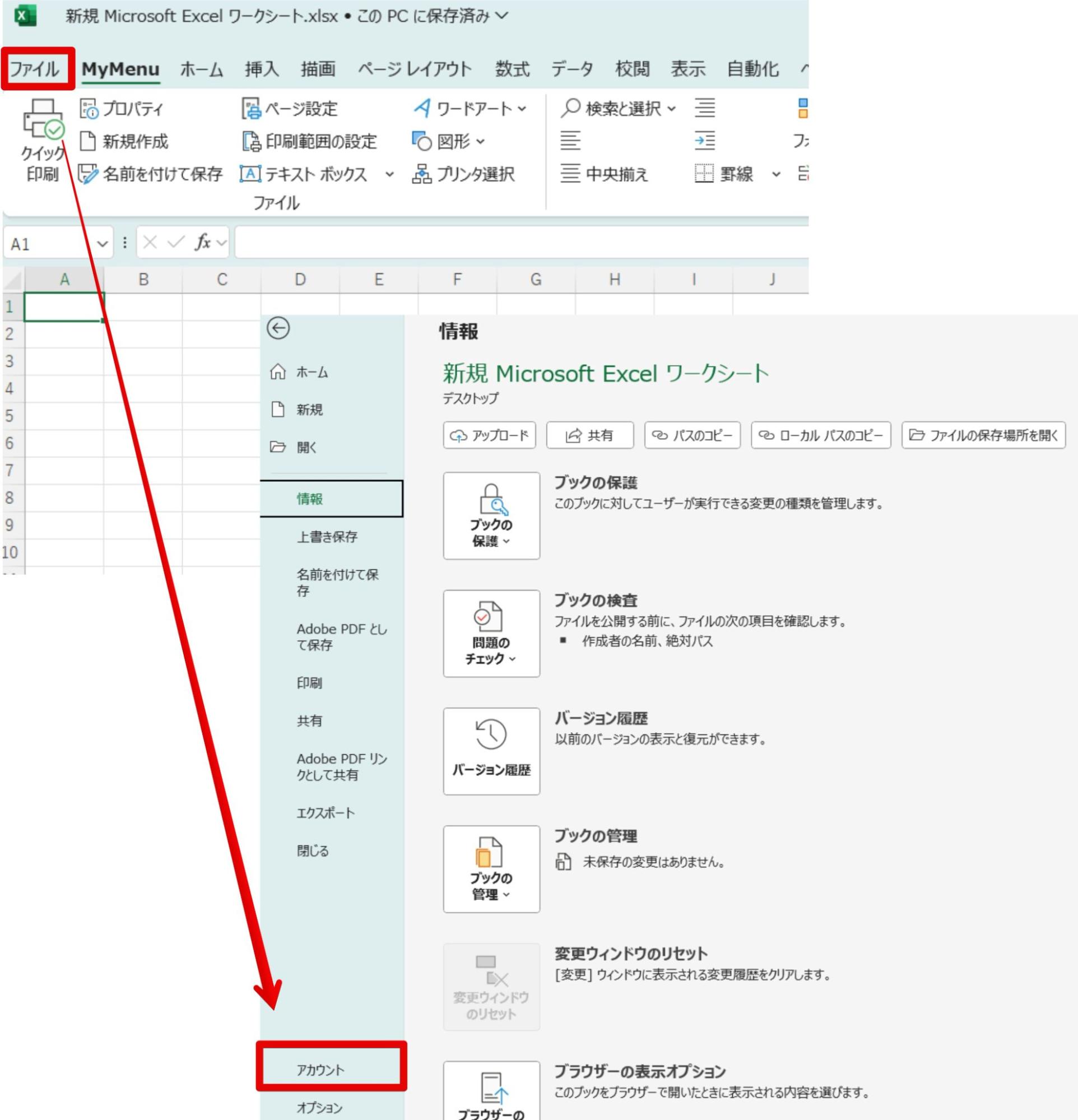
Task: Click ファイルの保存場所を開く button
Action: pos(983,435)
